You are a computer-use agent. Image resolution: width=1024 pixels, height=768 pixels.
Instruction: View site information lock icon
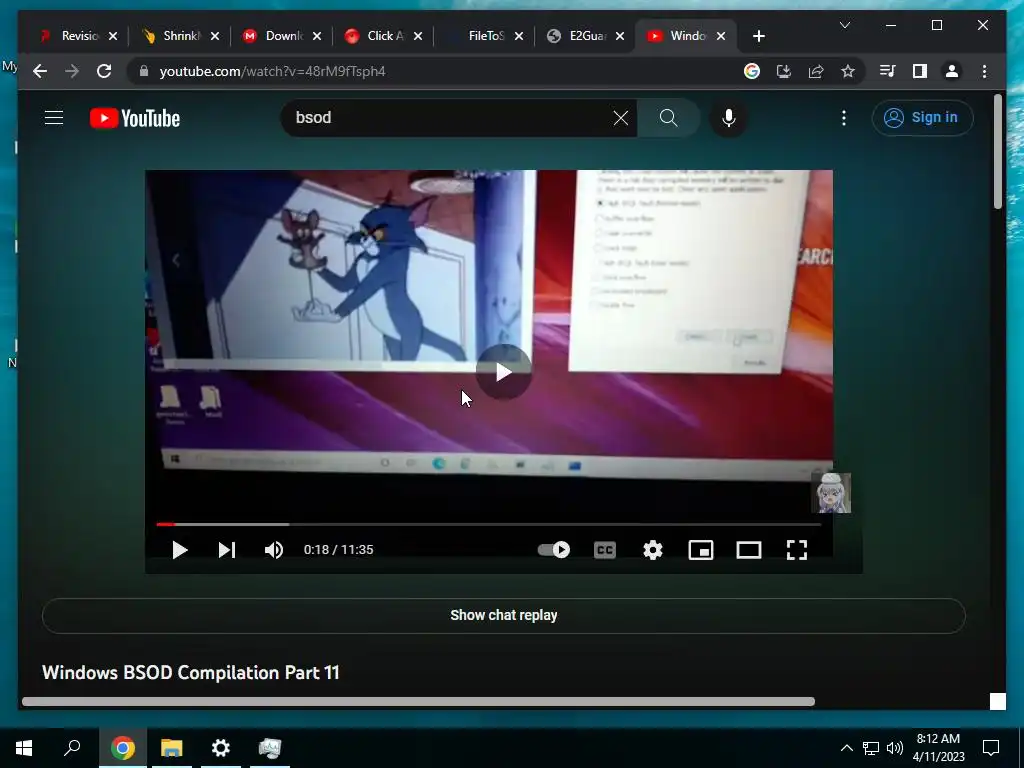144,71
